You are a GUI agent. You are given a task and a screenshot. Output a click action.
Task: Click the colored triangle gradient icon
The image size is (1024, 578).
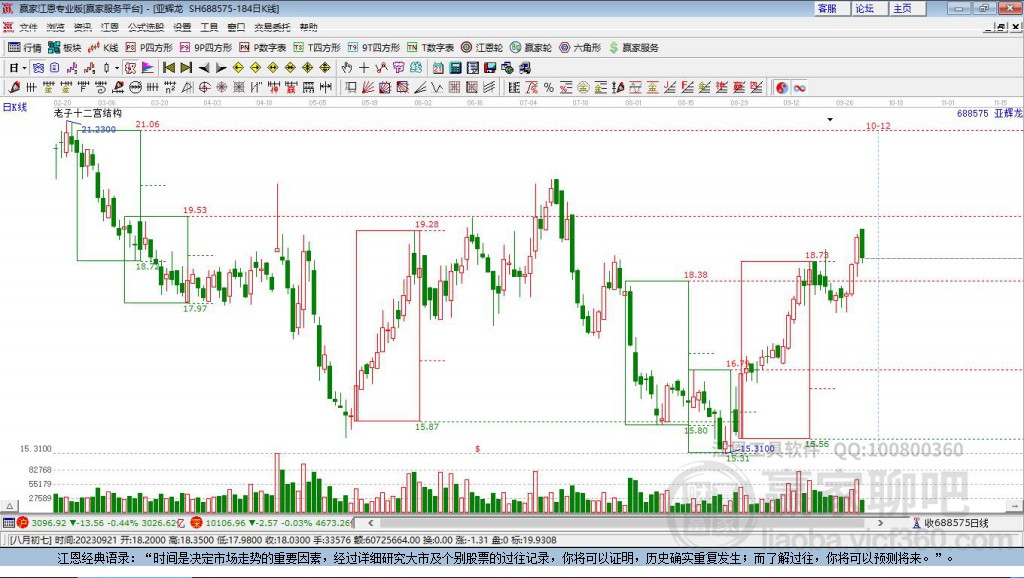(148, 68)
